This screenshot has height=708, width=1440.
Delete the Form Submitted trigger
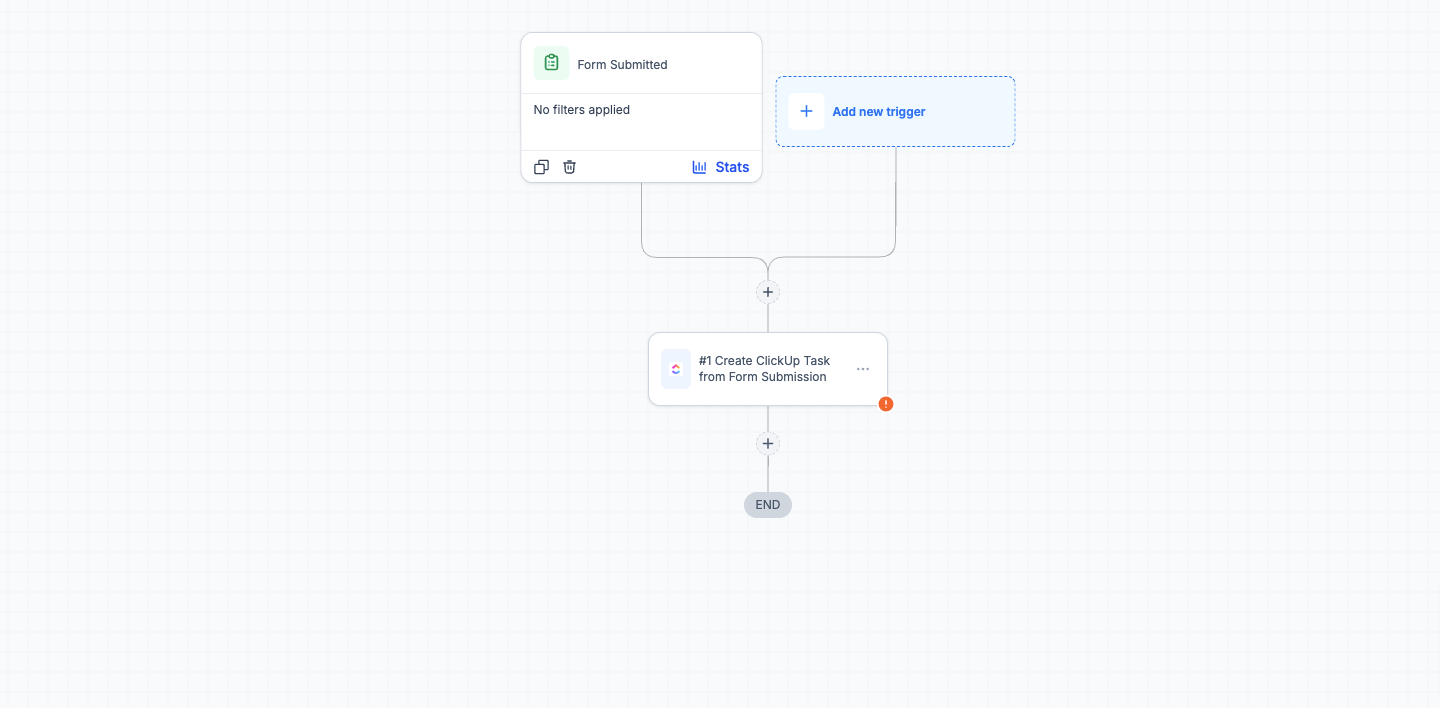pos(569,167)
